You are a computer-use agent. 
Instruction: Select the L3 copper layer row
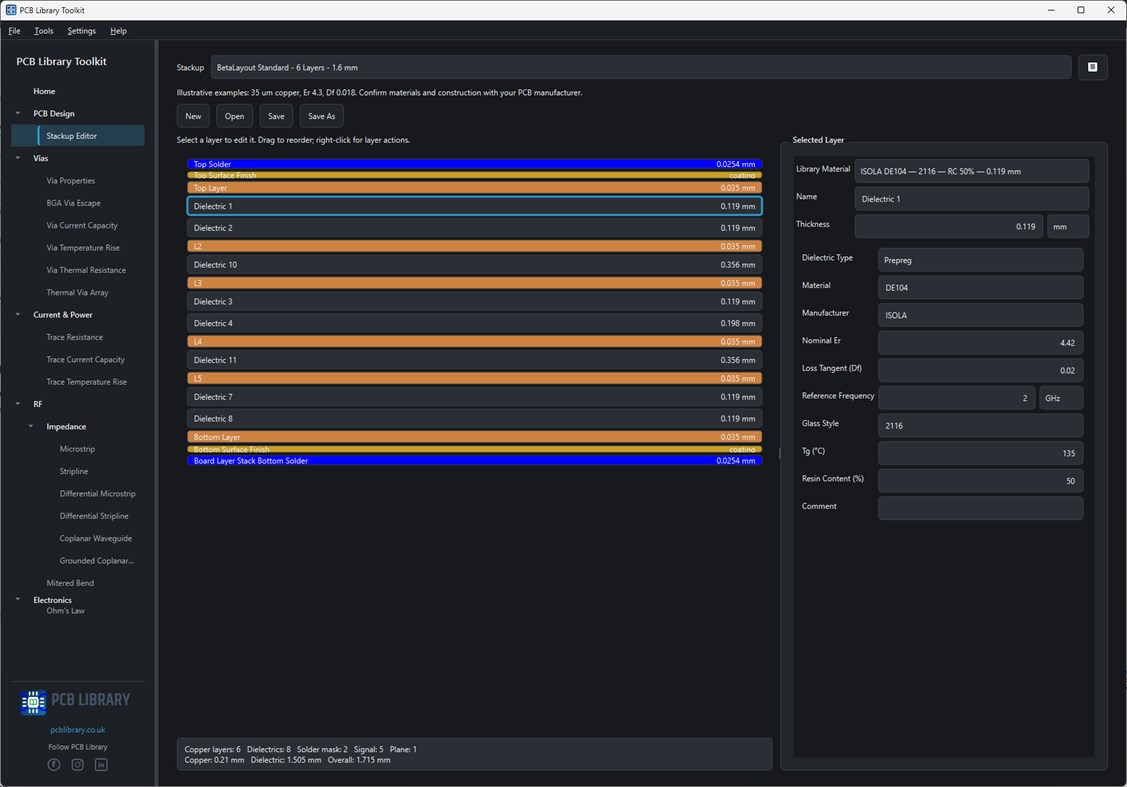click(474, 283)
